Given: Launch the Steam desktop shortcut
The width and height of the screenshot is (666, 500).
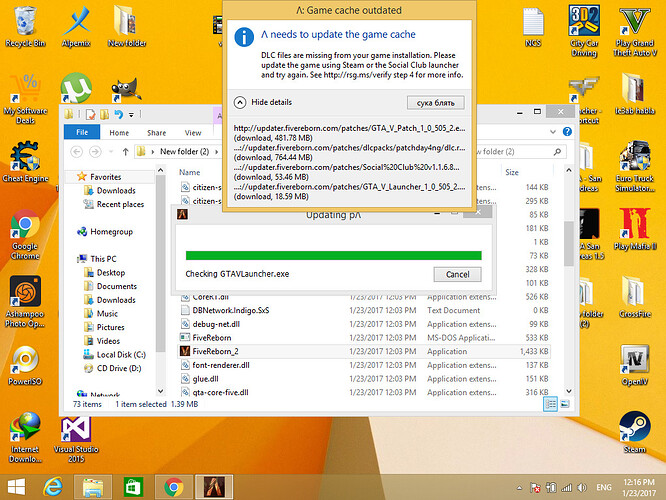Looking at the screenshot, I should (x=635, y=432).
